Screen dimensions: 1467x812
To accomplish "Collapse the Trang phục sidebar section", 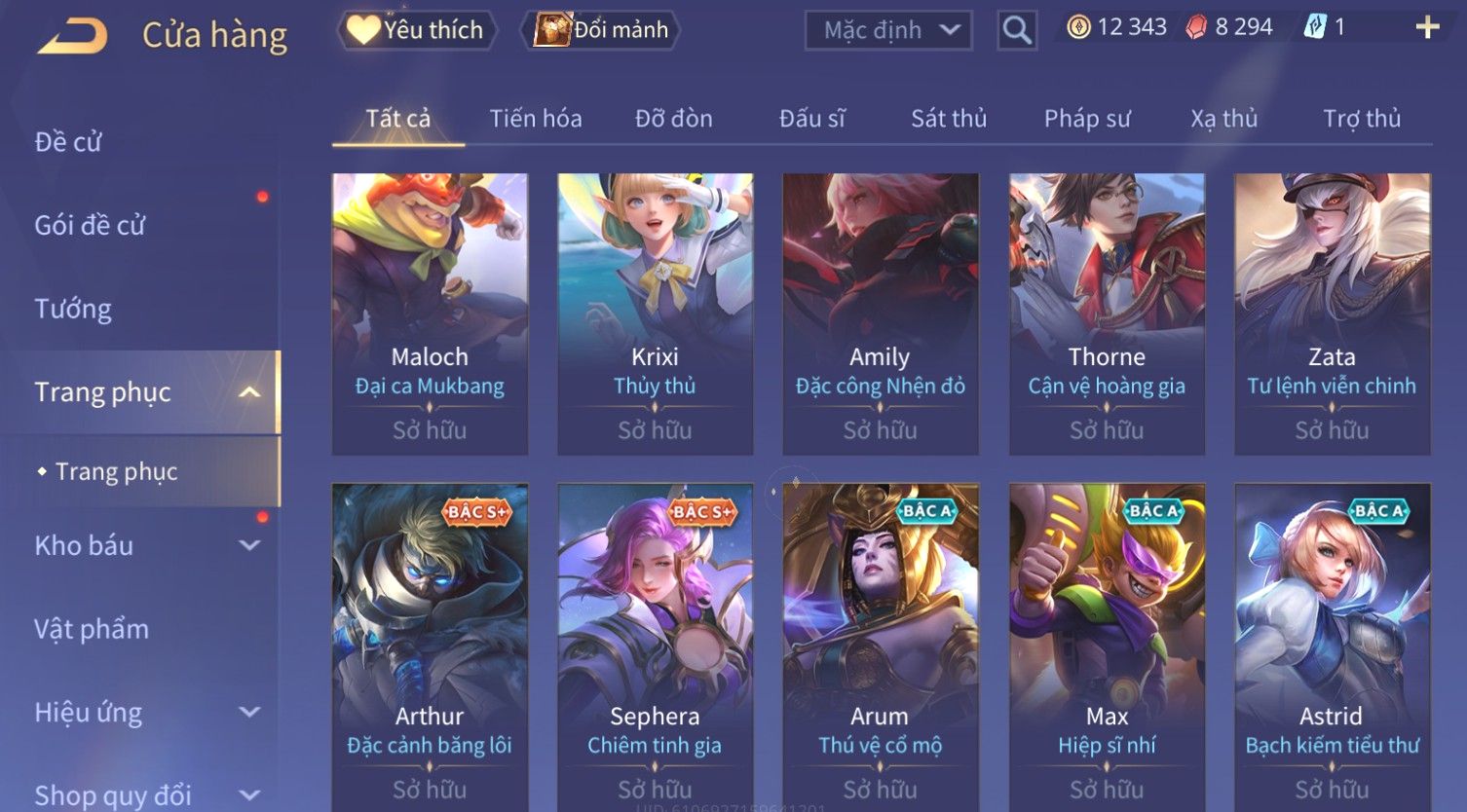I will click(x=250, y=392).
